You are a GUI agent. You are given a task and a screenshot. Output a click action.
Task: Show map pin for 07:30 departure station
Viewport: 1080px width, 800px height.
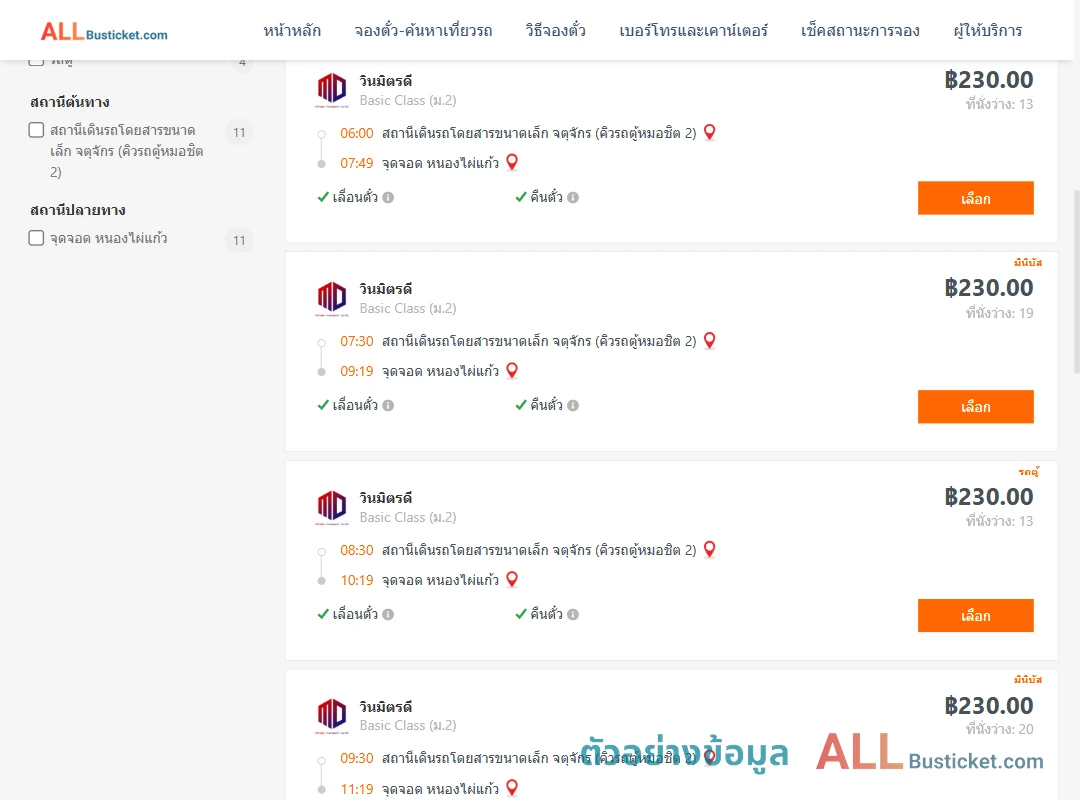(709, 340)
